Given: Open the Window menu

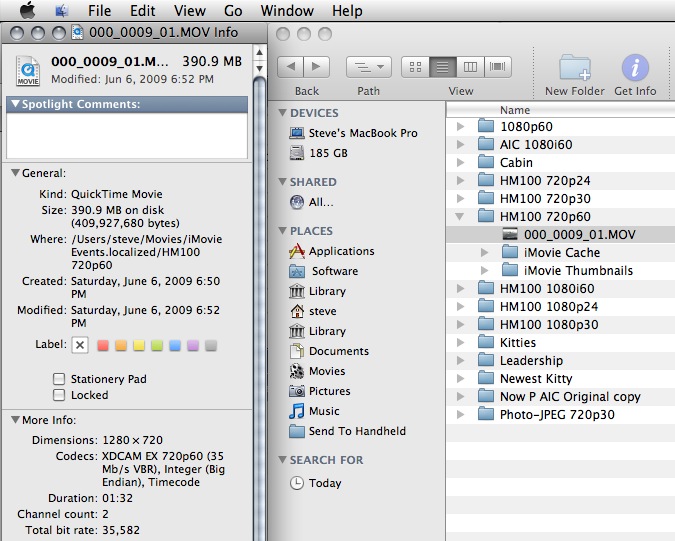Looking at the screenshot, I should 287,10.
